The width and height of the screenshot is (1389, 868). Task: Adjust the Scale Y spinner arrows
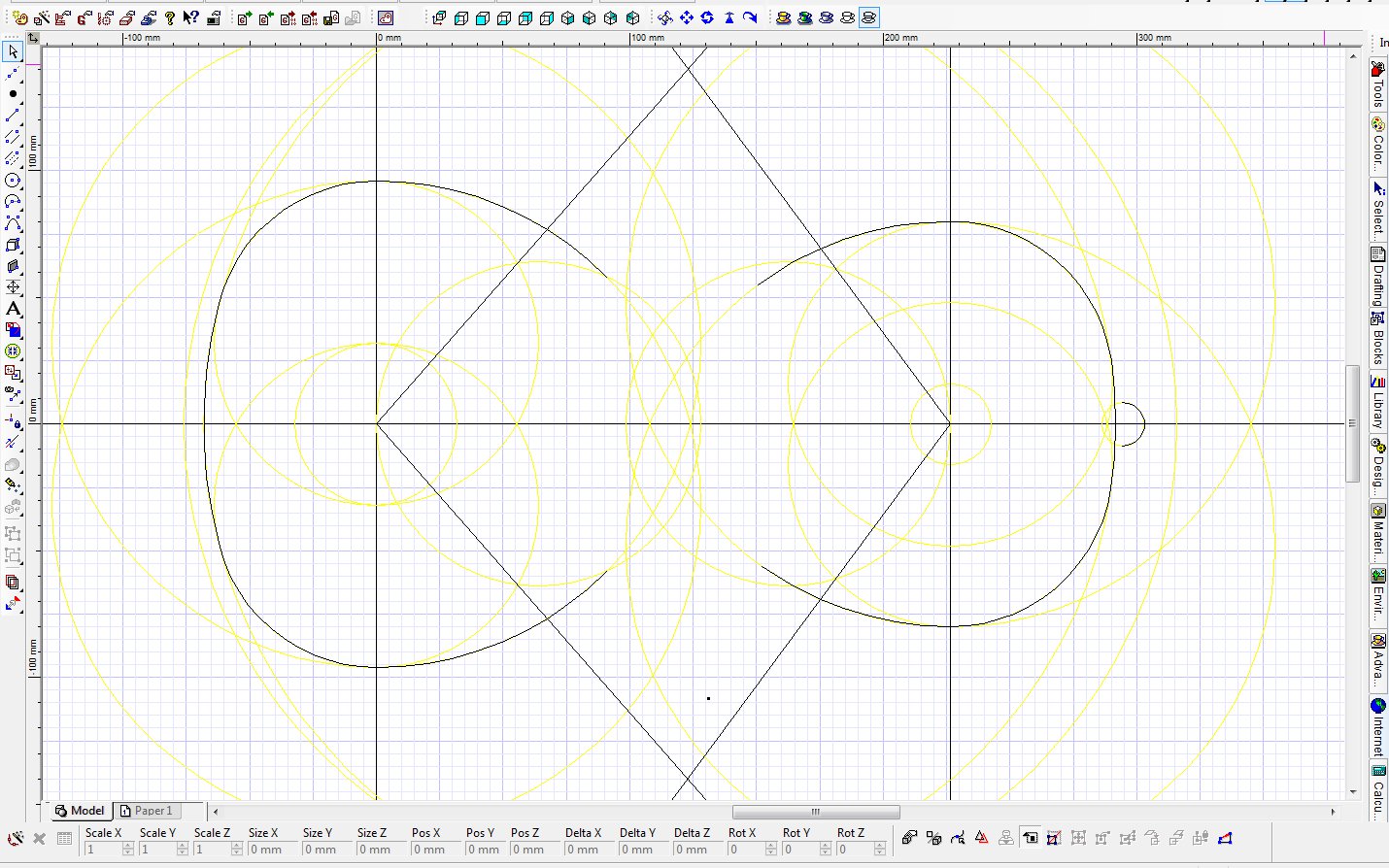[x=183, y=850]
